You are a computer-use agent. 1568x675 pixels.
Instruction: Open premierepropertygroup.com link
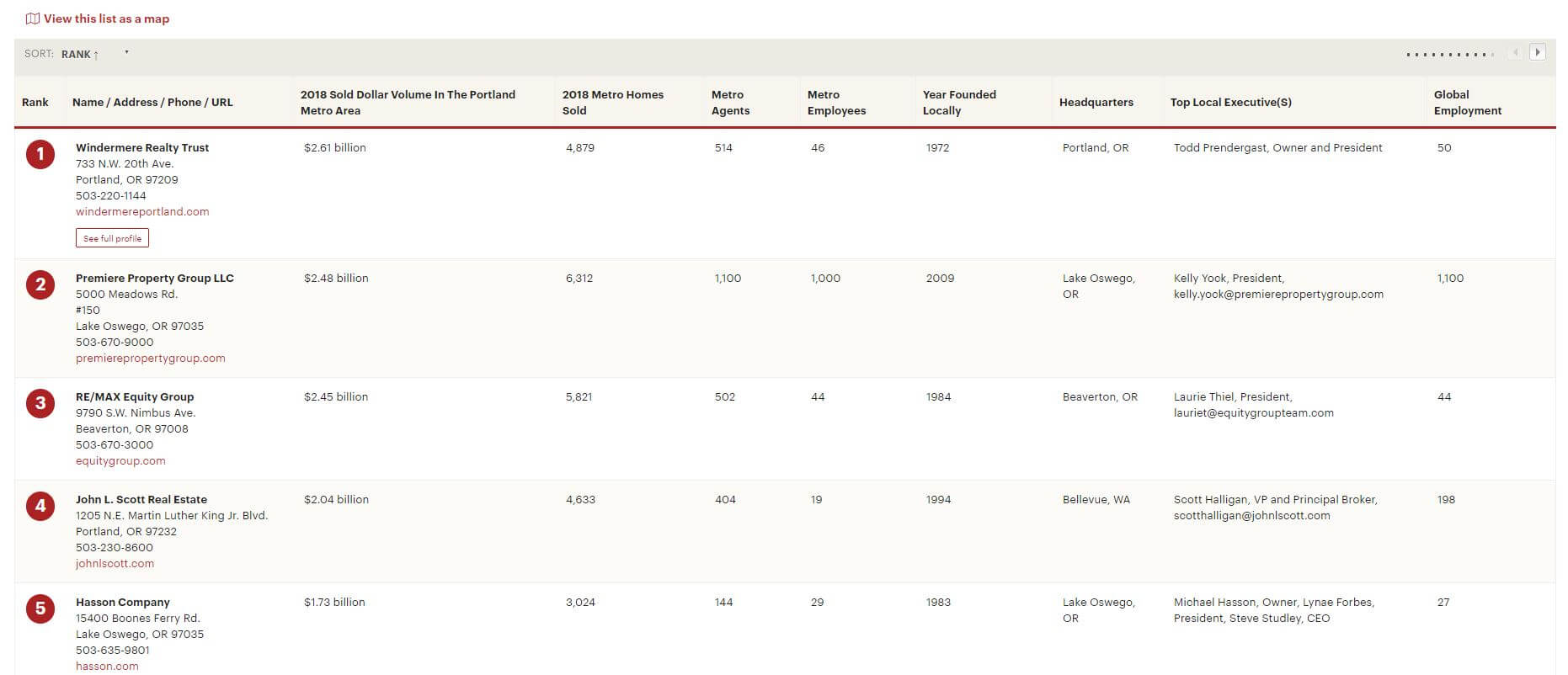(151, 358)
